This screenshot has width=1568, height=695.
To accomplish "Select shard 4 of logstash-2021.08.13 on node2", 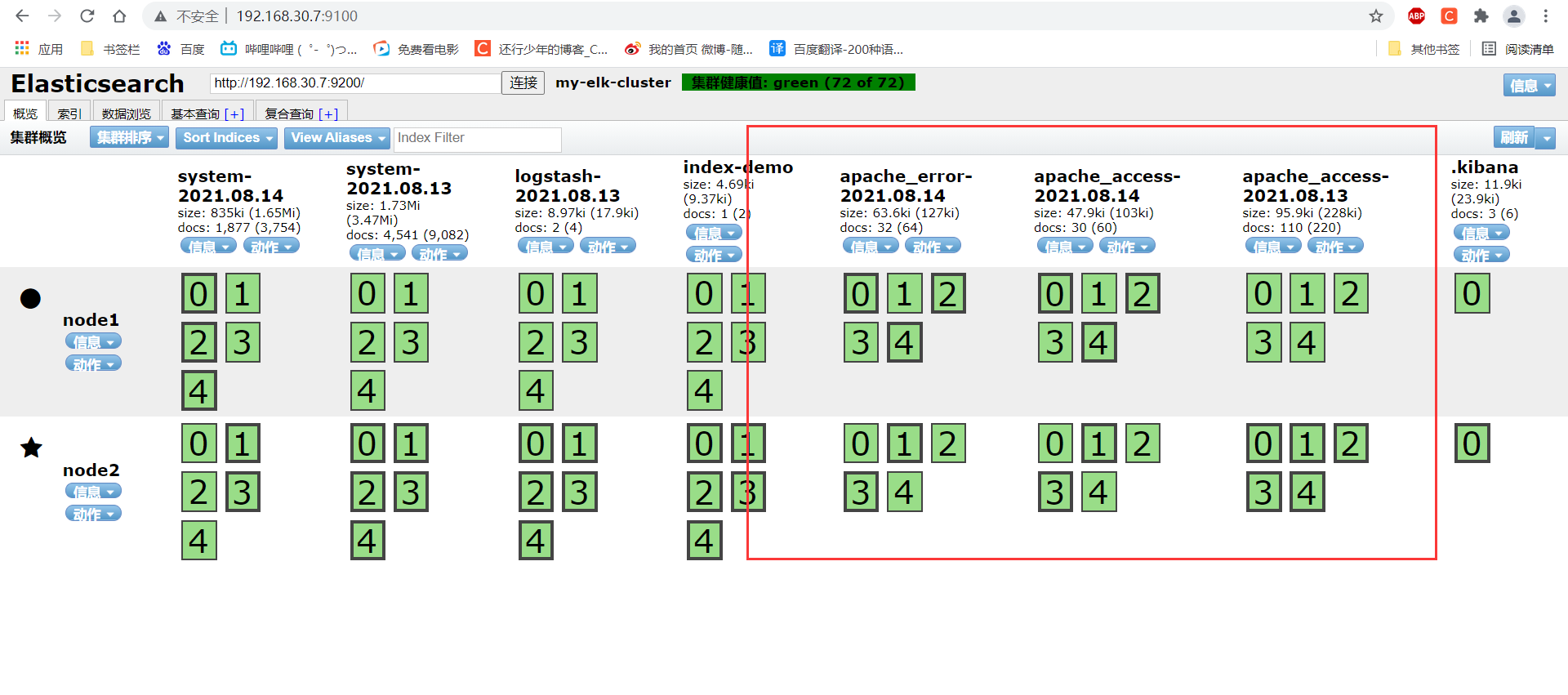I will coord(536,540).
